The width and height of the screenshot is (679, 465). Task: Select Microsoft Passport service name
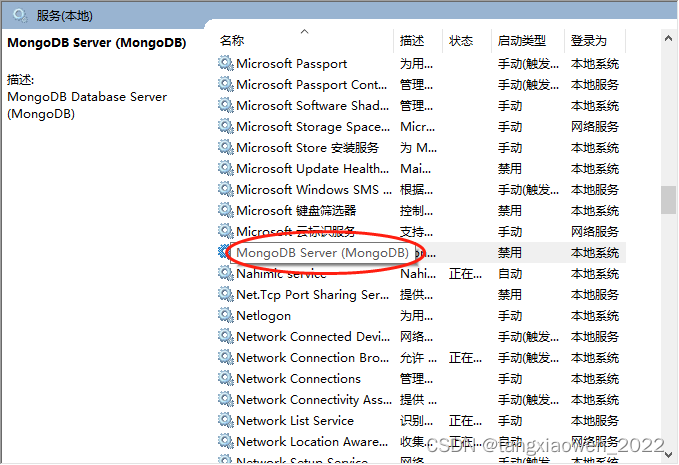291,64
